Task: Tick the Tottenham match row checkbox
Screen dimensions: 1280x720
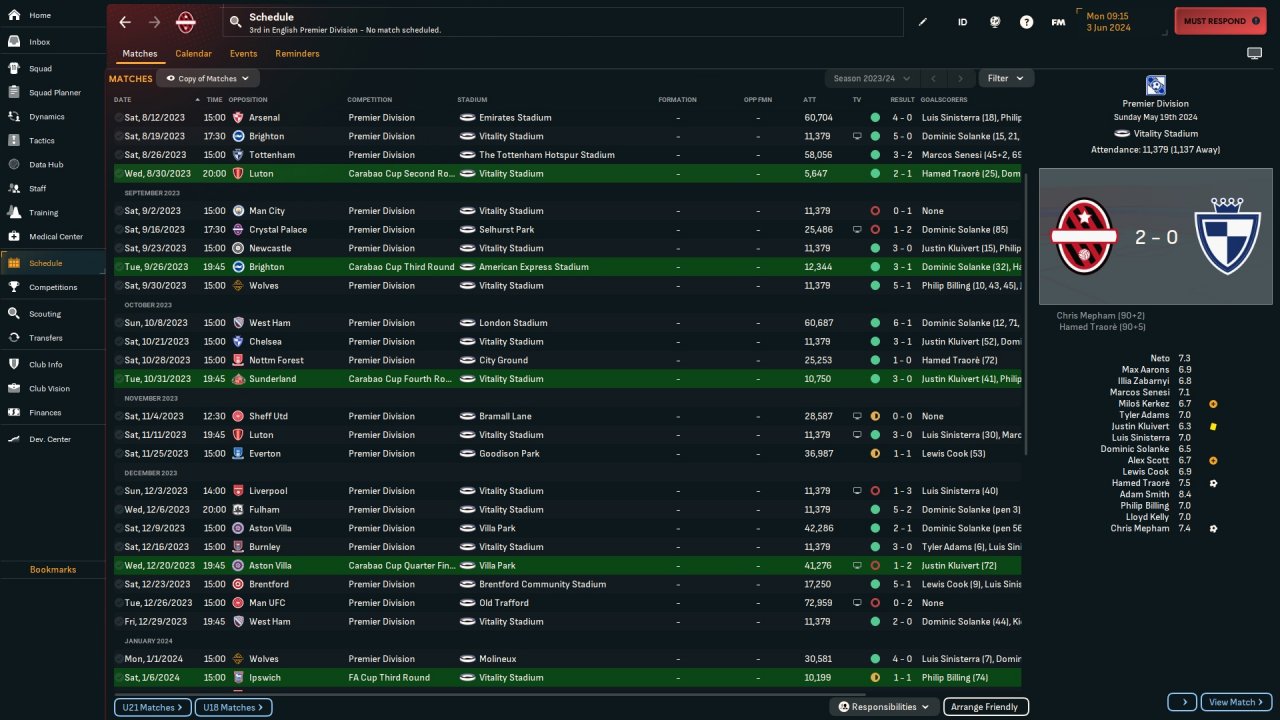Action: (119, 155)
